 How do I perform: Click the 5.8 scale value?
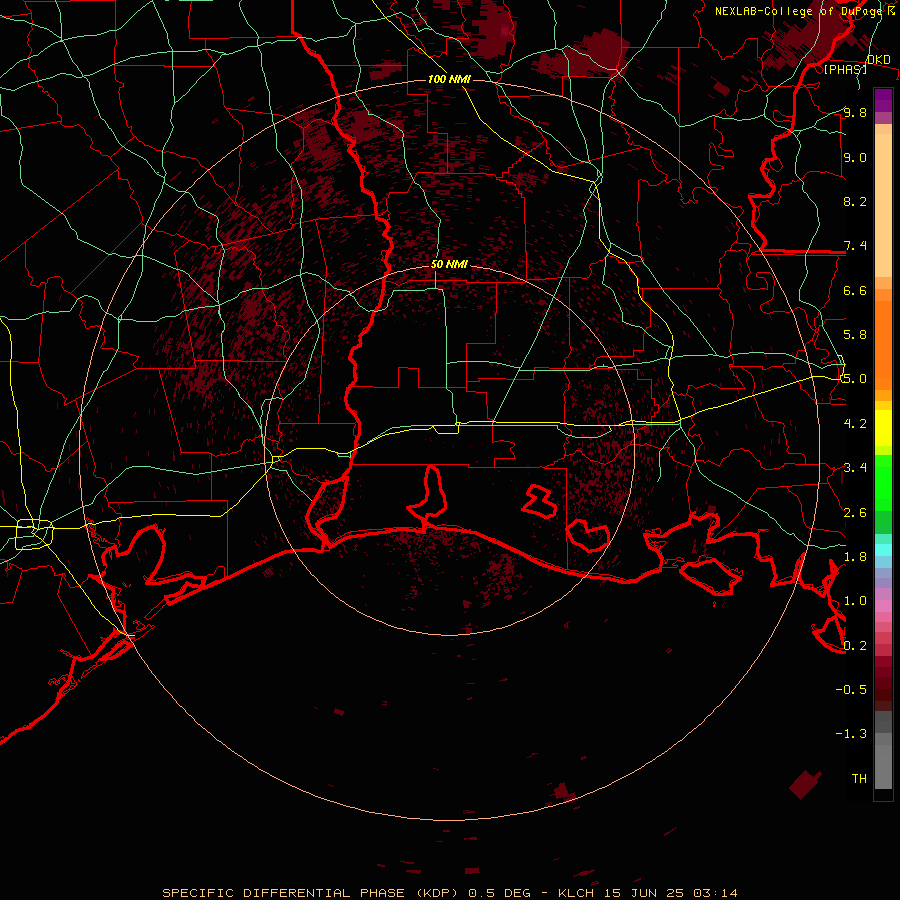tap(855, 335)
